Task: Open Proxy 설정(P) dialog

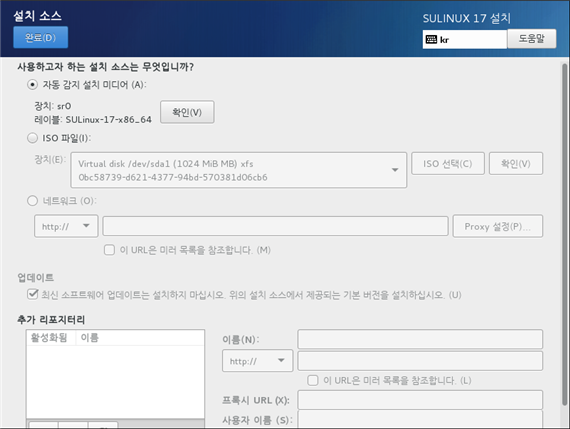Action: 498,226
